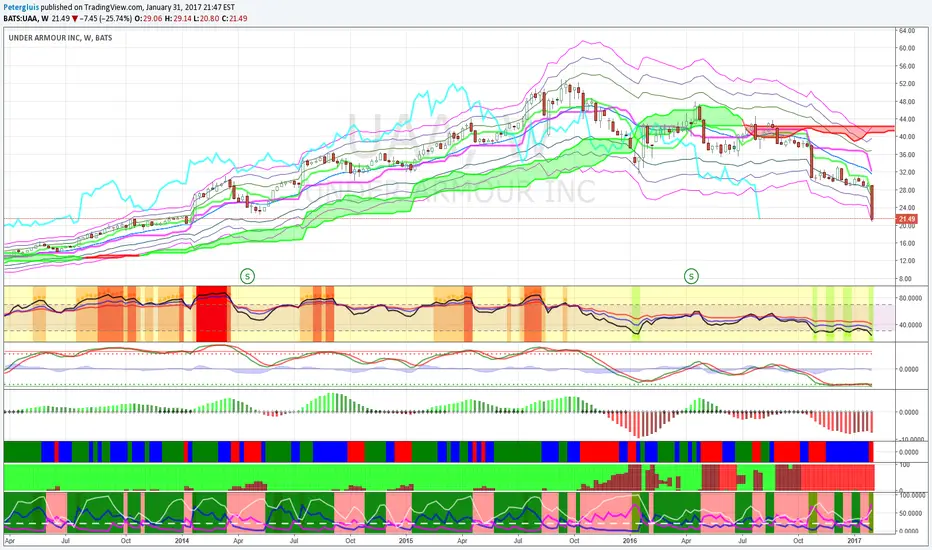Click the 16.00 price axis label
The width and height of the screenshot is (932, 550).
(x=906, y=243)
